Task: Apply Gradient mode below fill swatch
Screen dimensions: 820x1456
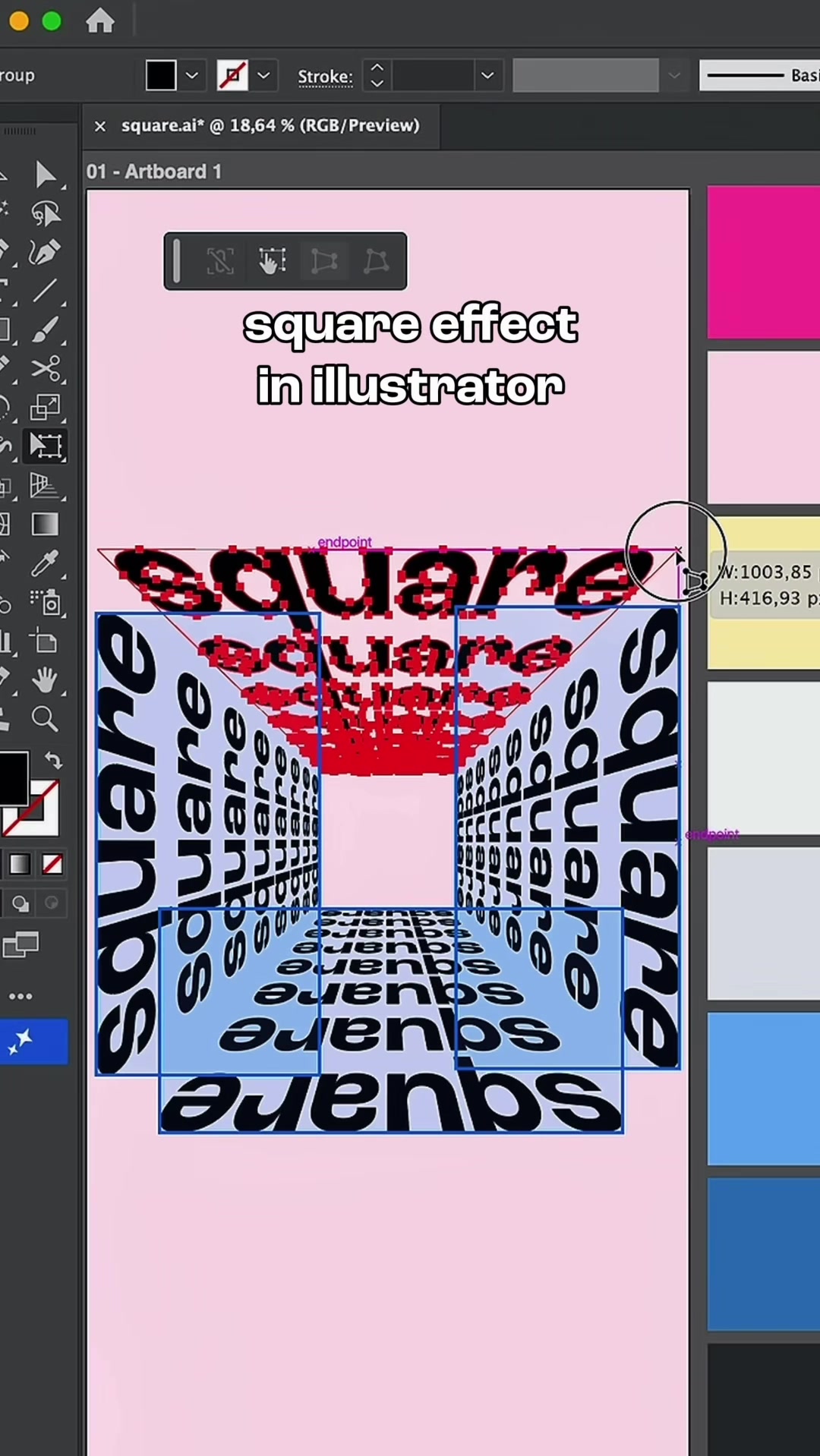Action: (x=20, y=864)
